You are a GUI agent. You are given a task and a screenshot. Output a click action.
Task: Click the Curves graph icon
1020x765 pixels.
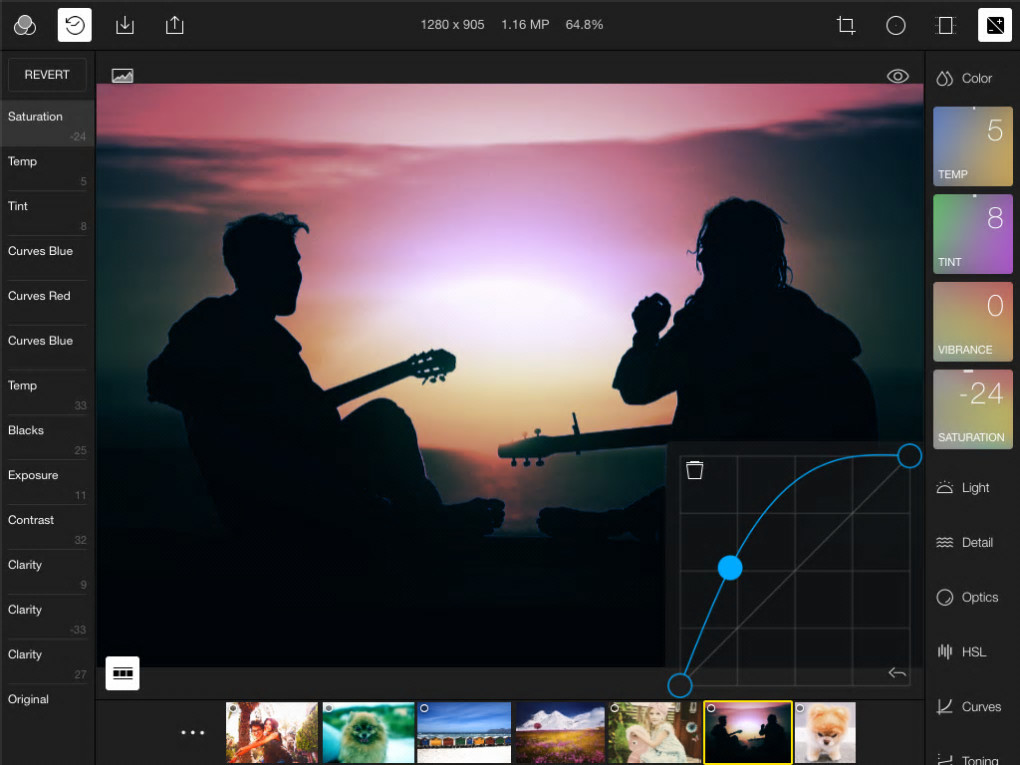click(x=945, y=706)
